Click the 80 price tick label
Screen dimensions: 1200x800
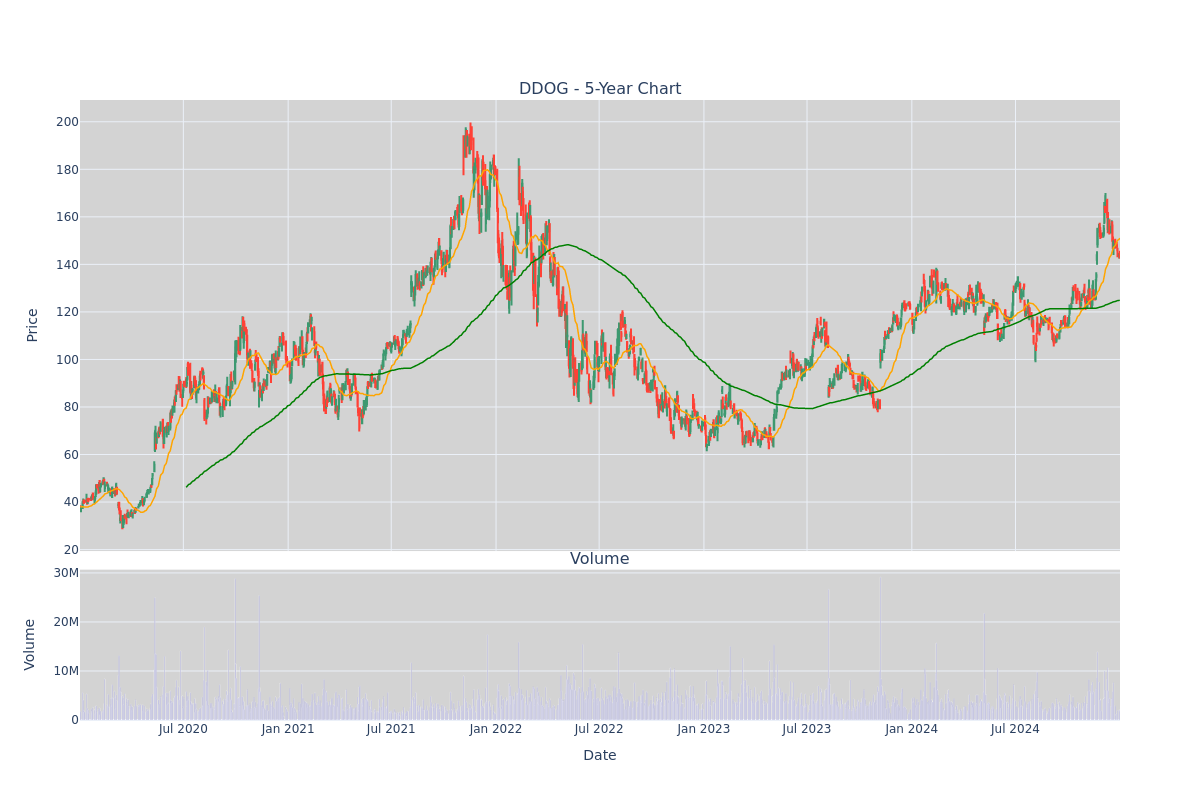[x=71, y=407]
